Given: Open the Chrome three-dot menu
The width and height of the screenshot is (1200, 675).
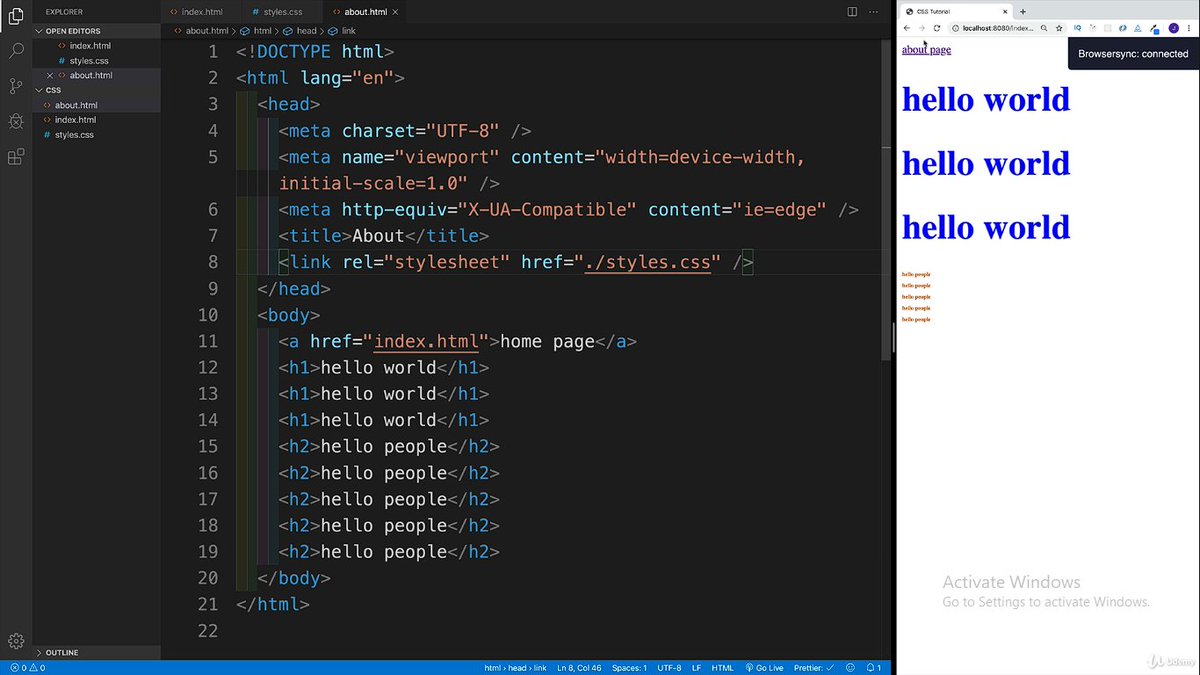Looking at the screenshot, I should pyautogui.click(x=1189, y=28).
